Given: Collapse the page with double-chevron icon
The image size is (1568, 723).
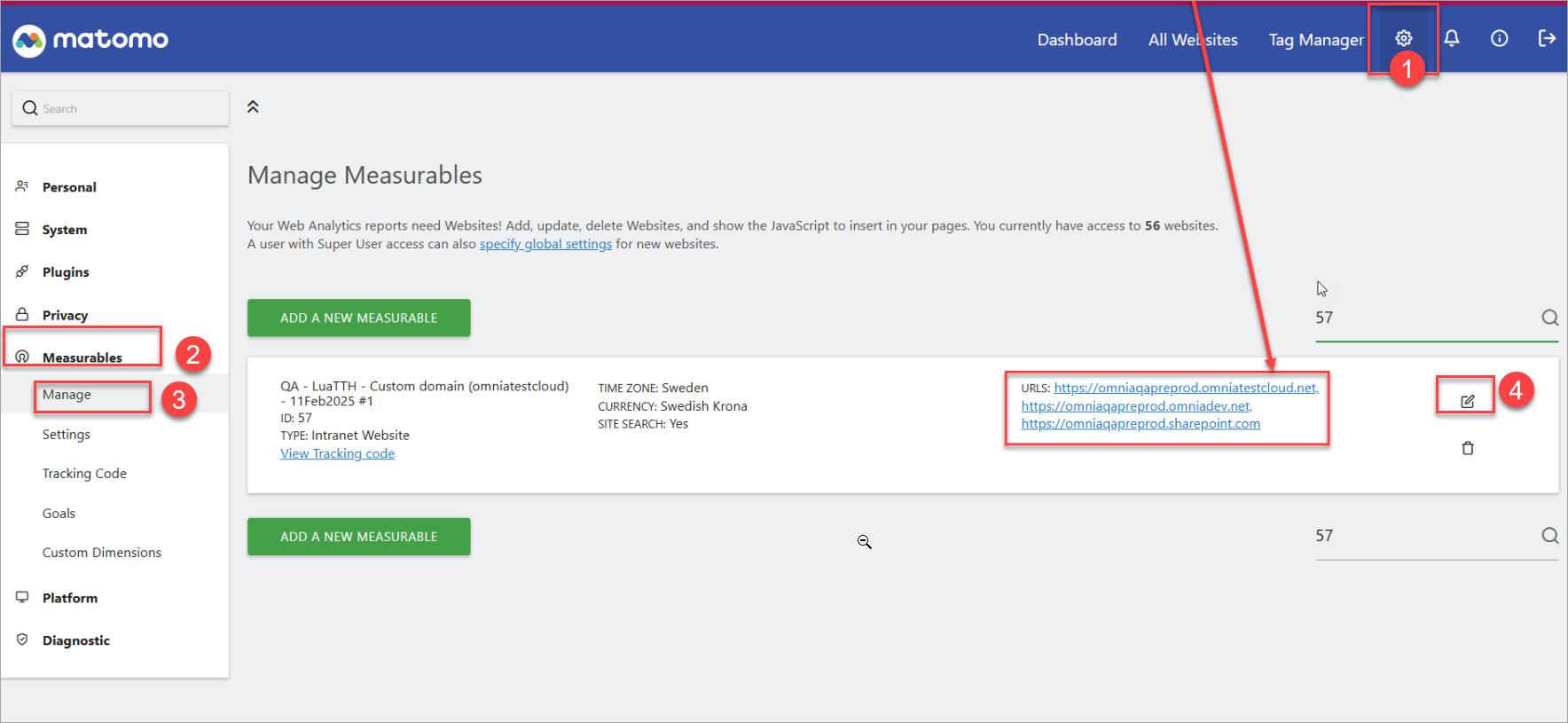Looking at the screenshot, I should (x=253, y=106).
